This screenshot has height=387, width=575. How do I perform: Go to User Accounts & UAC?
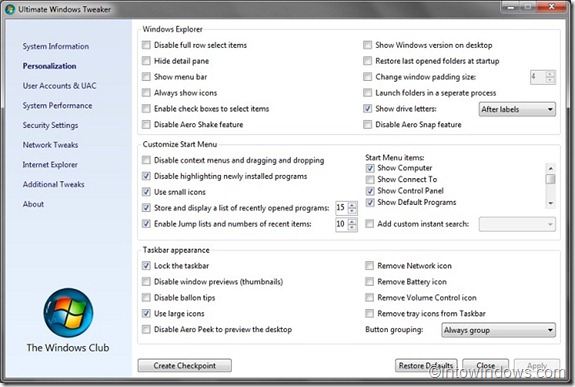click(59, 86)
